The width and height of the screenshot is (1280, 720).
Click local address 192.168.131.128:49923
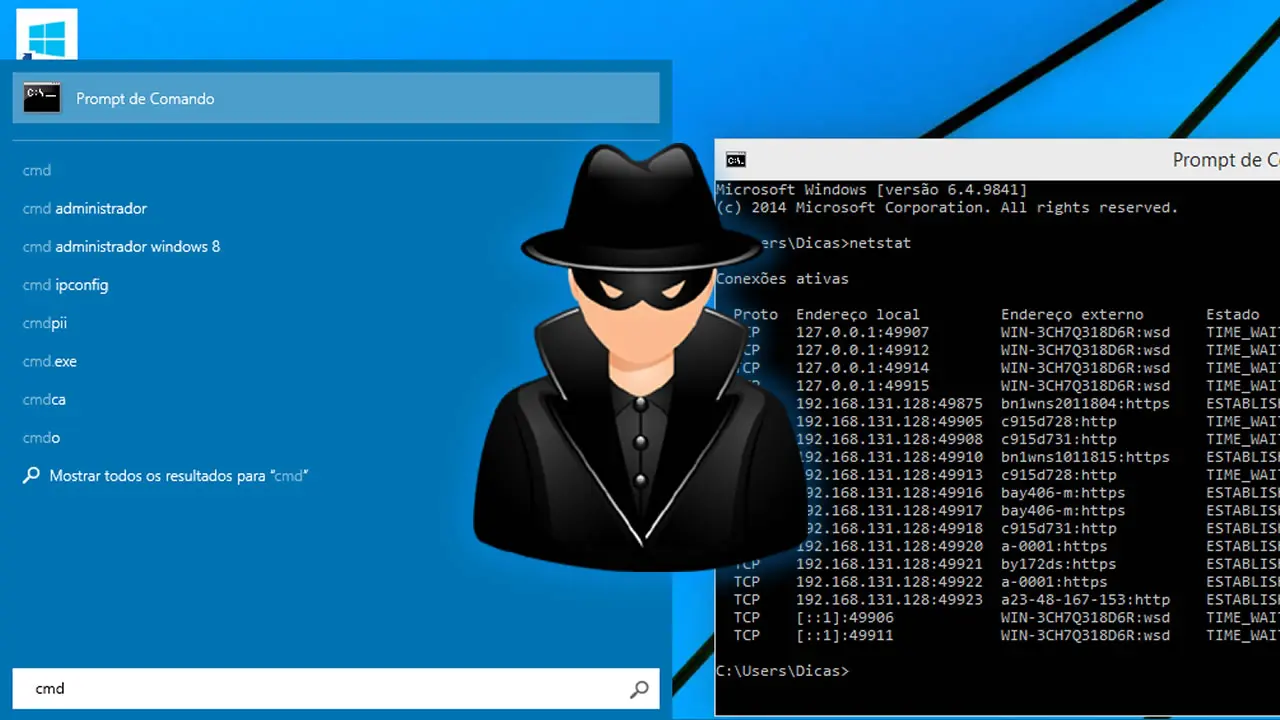(890, 600)
